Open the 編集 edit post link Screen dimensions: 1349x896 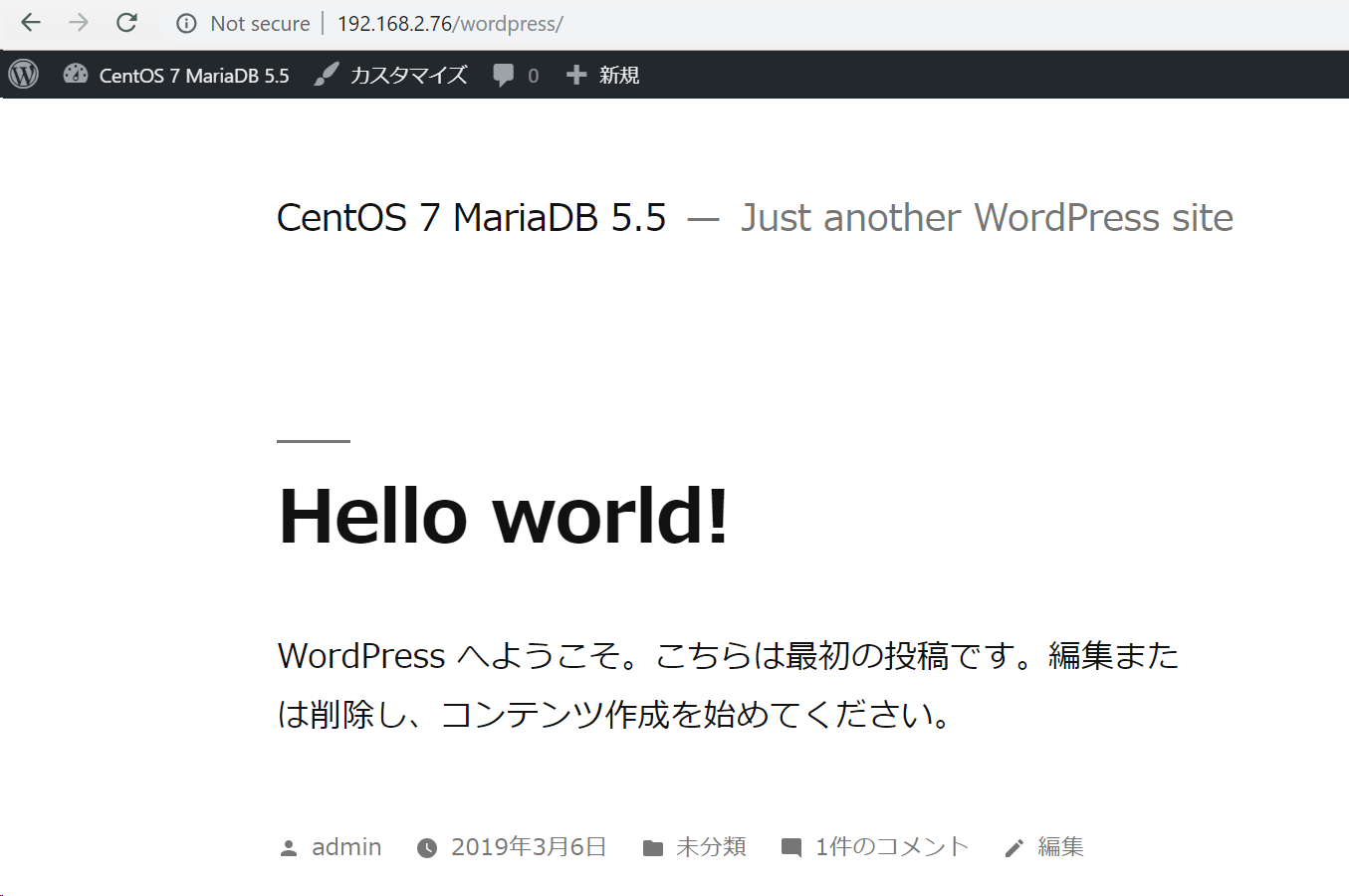pyautogui.click(x=1060, y=846)
